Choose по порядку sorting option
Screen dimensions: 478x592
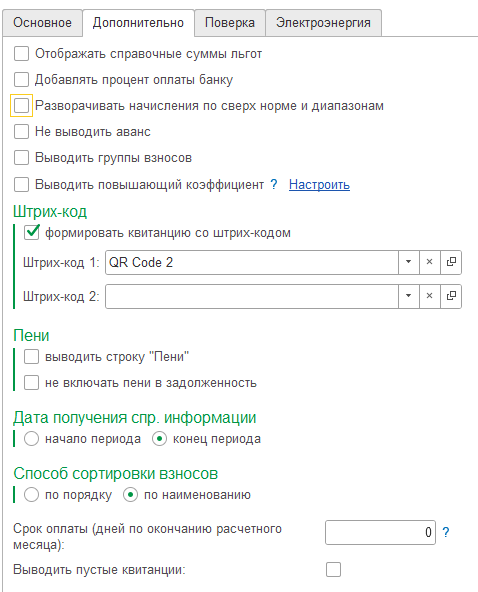[31, 495]
